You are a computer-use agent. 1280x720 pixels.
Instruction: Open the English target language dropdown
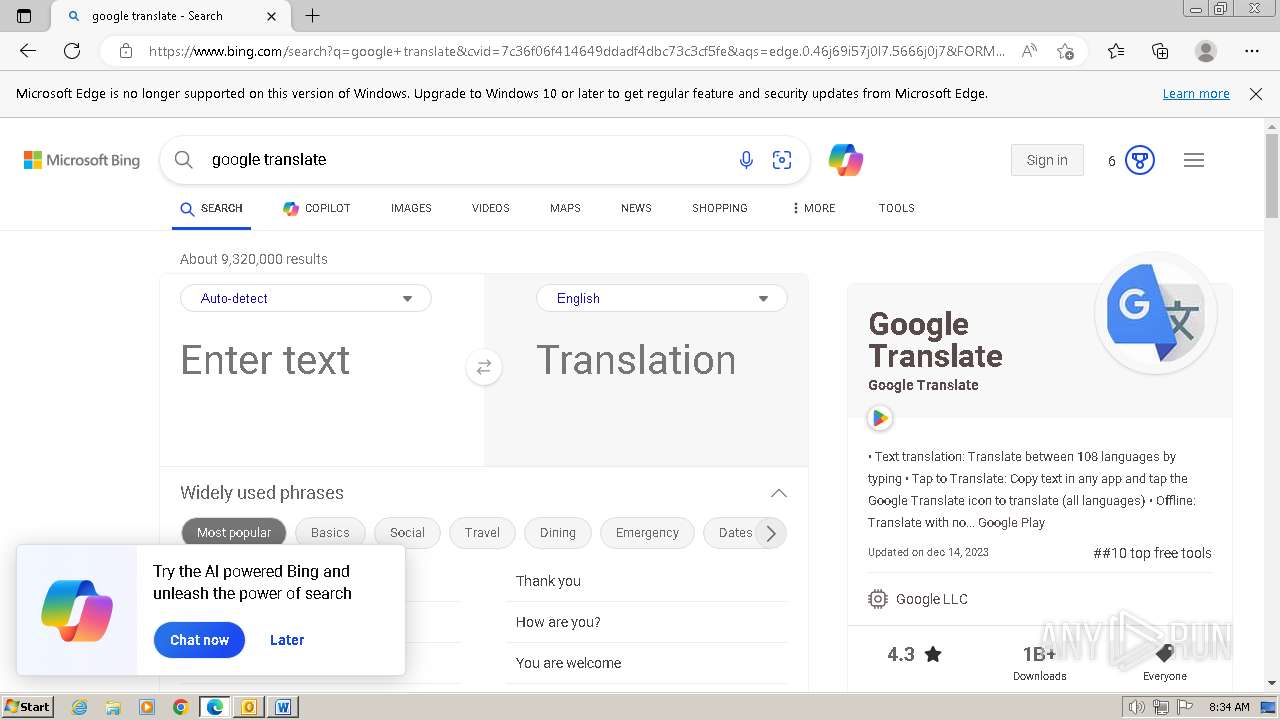coord(662,298)
